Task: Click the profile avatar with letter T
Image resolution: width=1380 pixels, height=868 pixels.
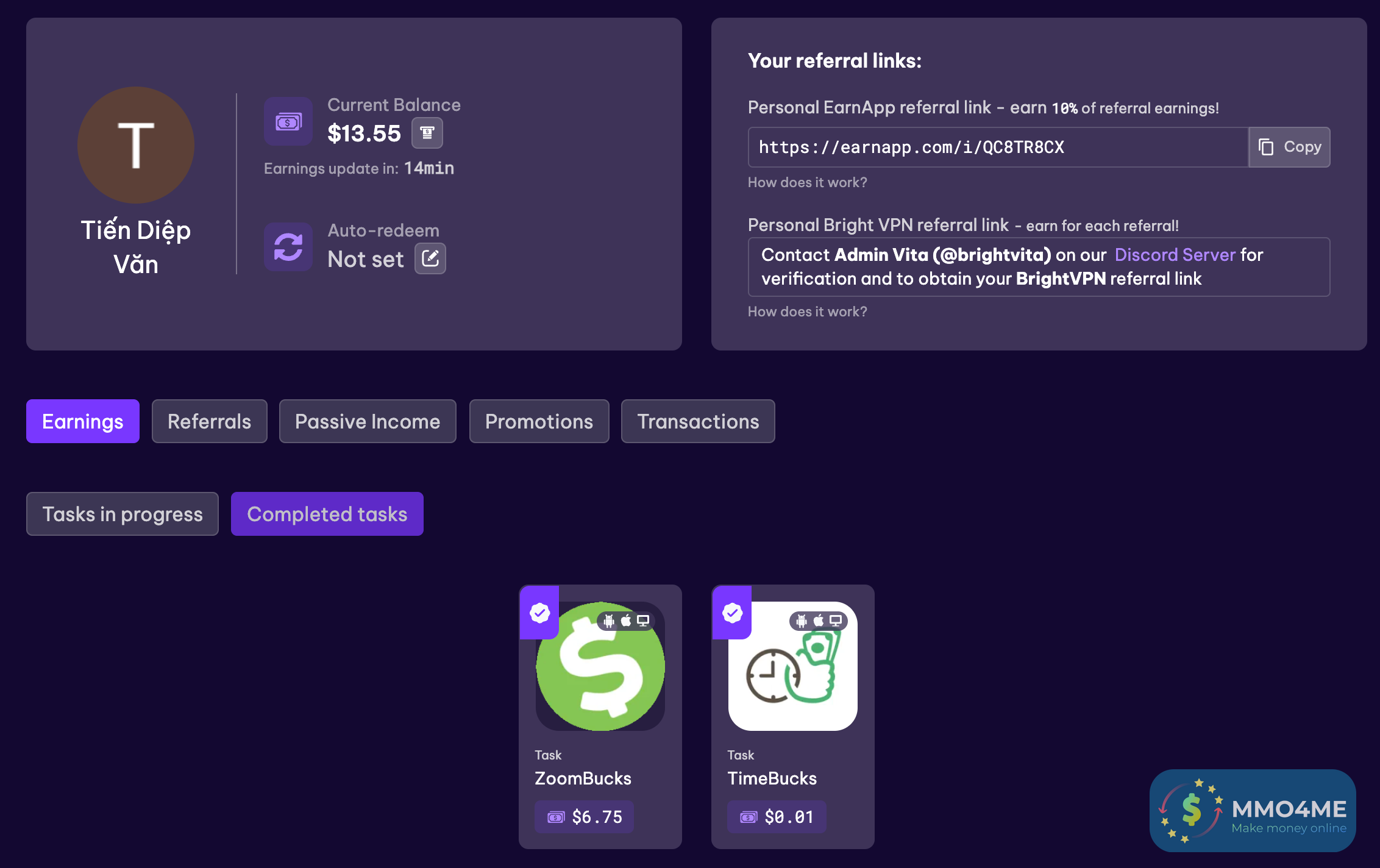Action: [x=136, y=145]
